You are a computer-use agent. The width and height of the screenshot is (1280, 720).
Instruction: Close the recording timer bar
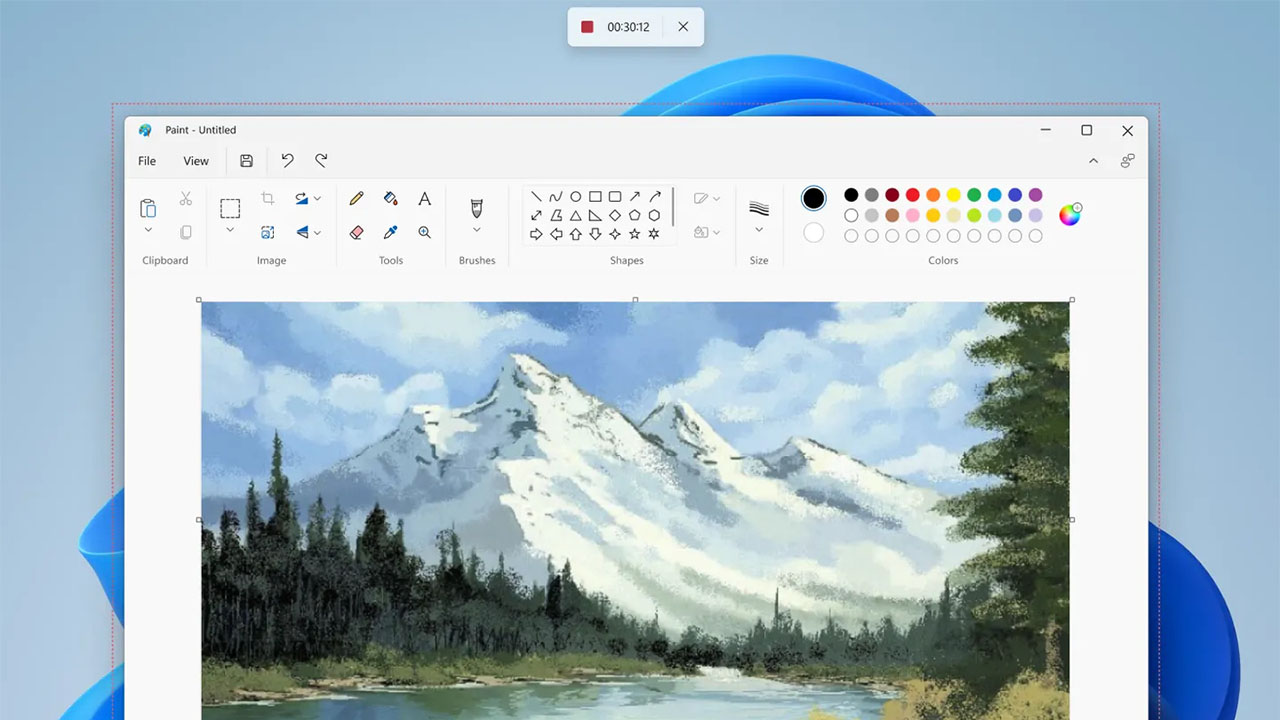683,27
